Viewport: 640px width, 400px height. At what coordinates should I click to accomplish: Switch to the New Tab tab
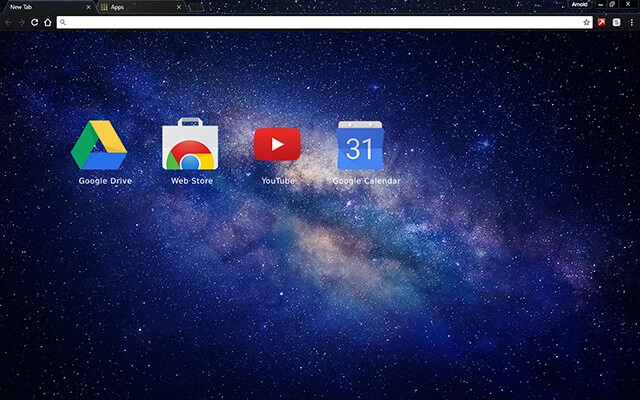[x=48, y=7]
